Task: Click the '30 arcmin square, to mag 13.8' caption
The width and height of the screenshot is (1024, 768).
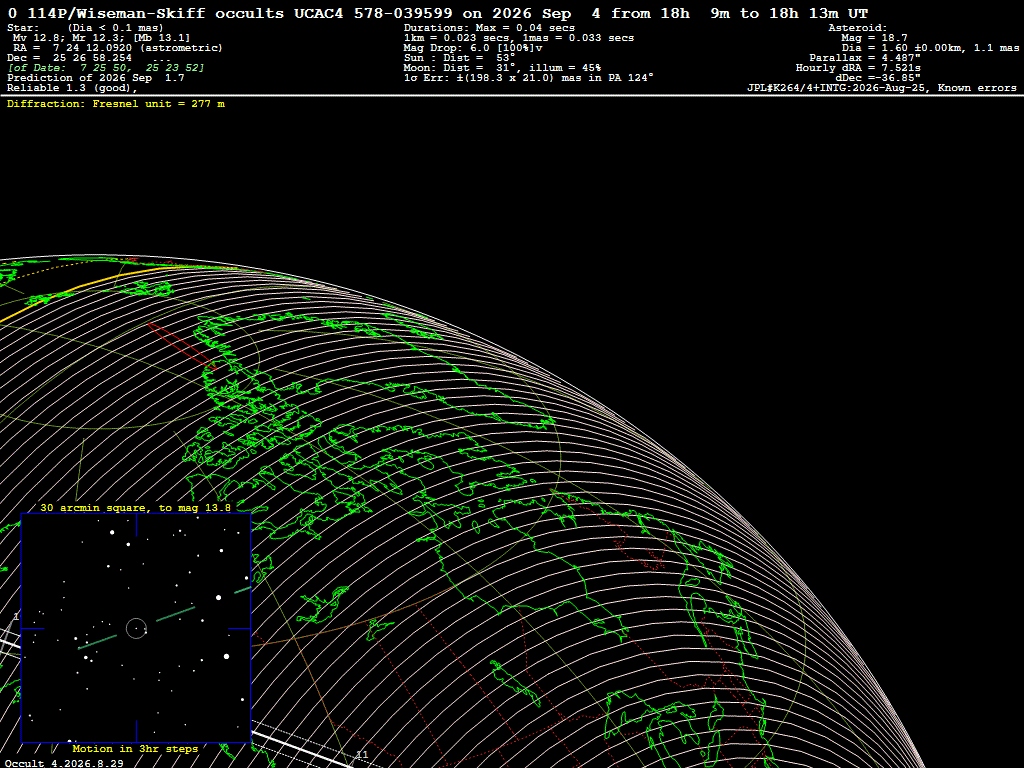Action: (136, 507)
